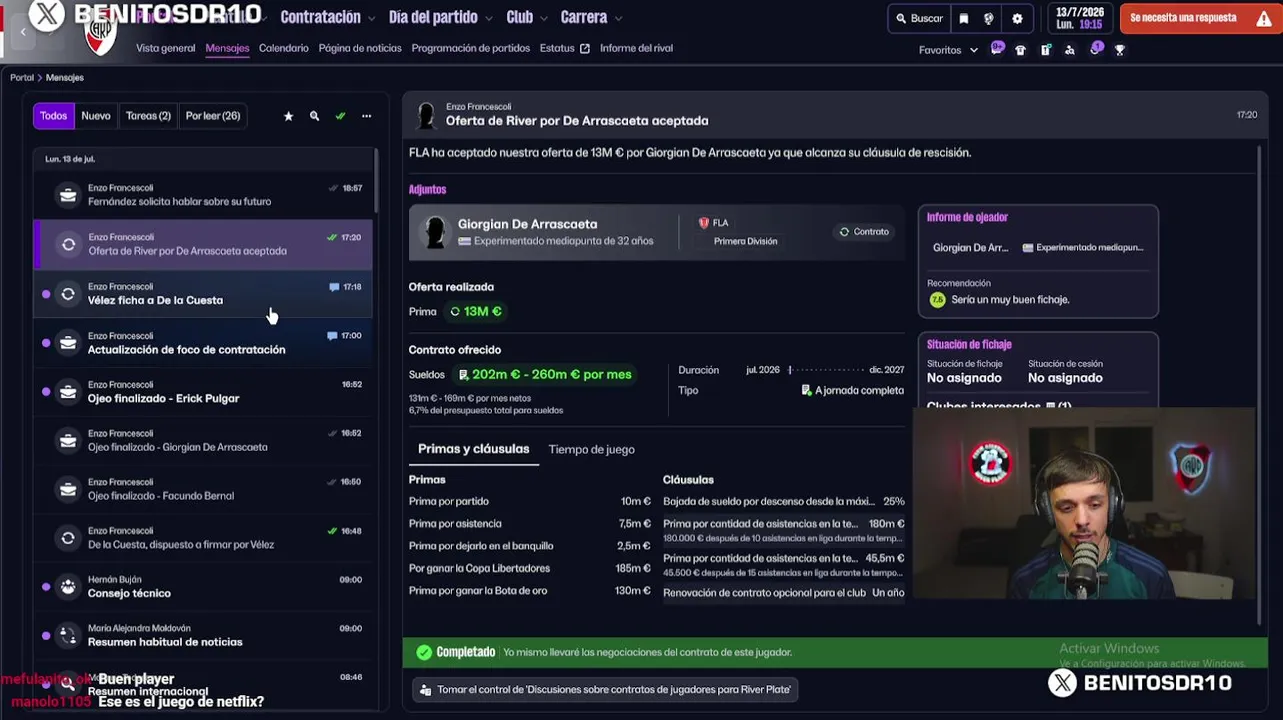Open the Calendario tab
This screenshot has height=720, width=1283.
pyautogui.click(x=284, y=48)
